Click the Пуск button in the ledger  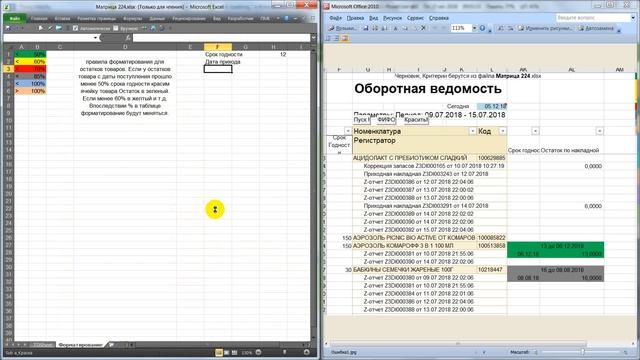(362, 120)
